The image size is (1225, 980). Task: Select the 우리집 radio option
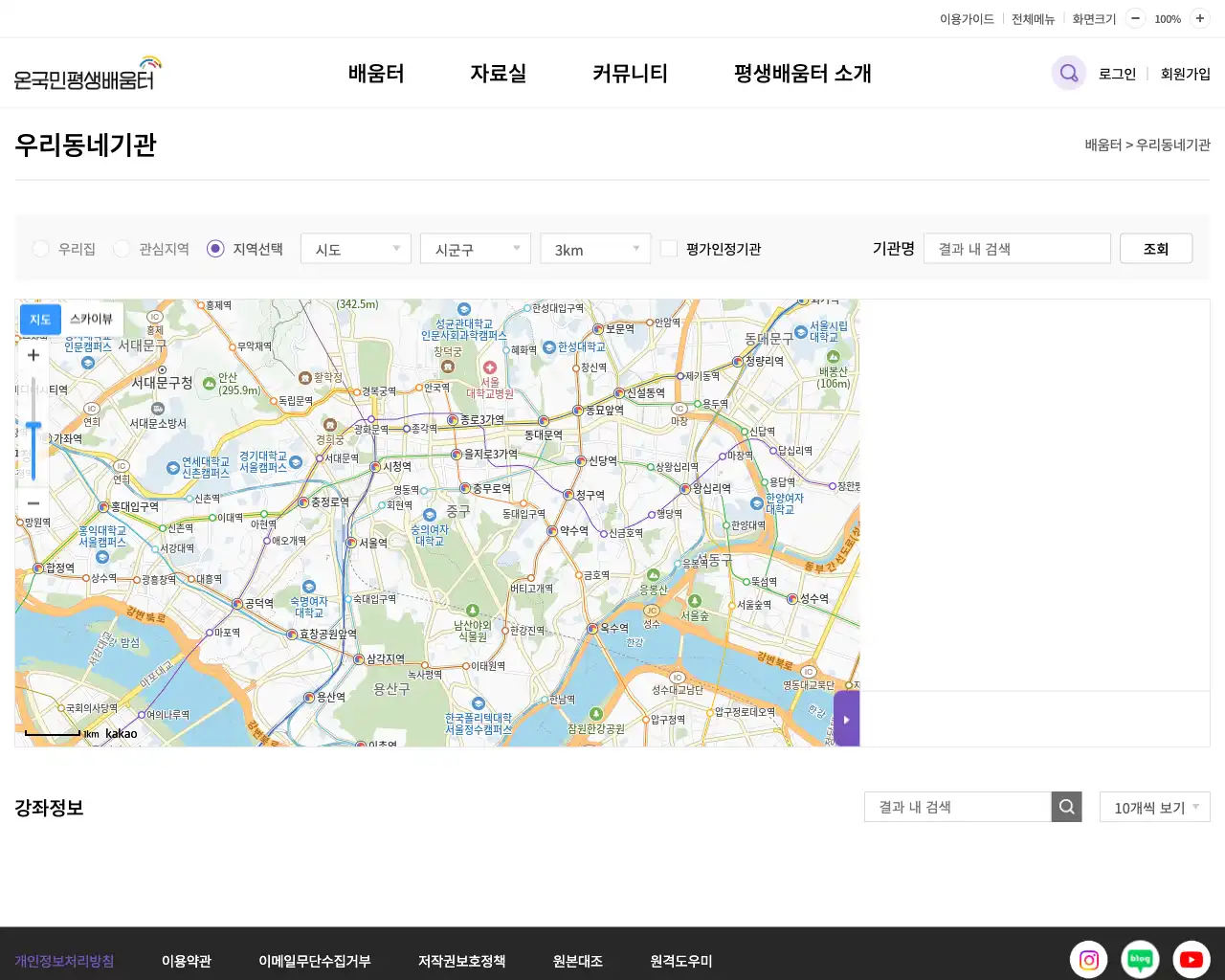pos(40,249)
